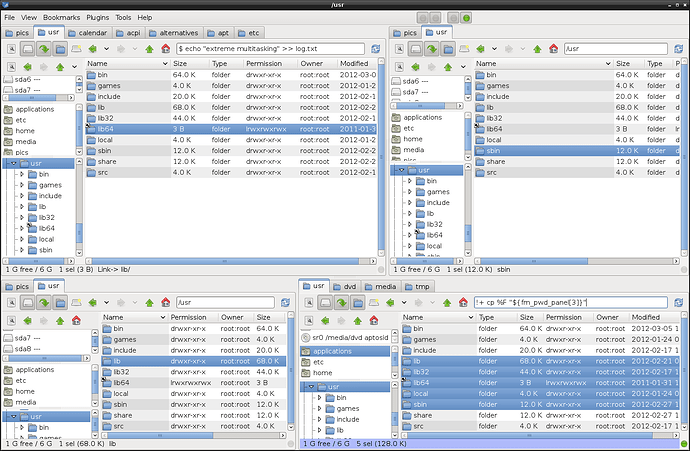Image resolution: width=690 pixels, height=451 pixels.
Task: Toggle Show Bookmarks button in top-left panel
Action: [x=44, y=49]
